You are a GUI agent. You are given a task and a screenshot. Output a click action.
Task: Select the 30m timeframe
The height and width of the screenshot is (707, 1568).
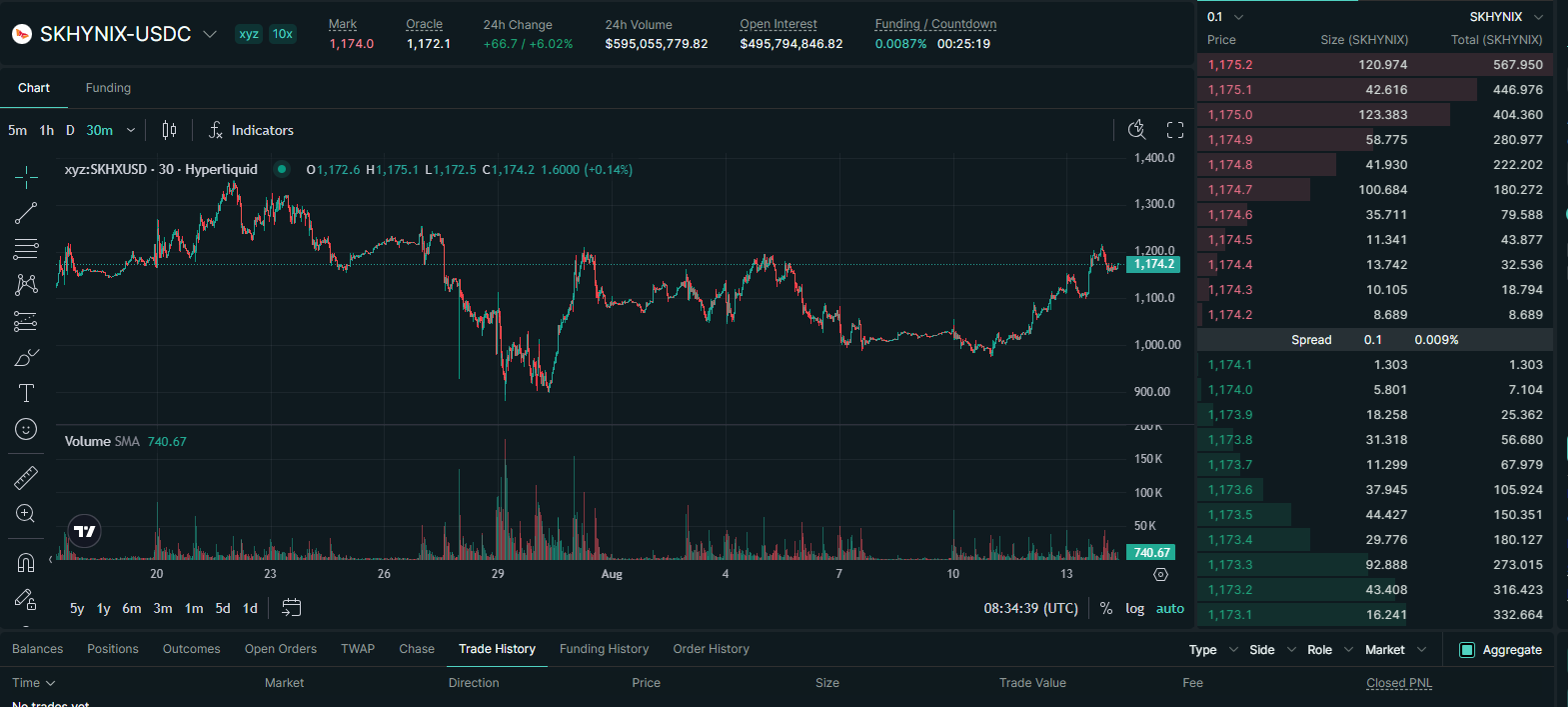coord(100,130)
